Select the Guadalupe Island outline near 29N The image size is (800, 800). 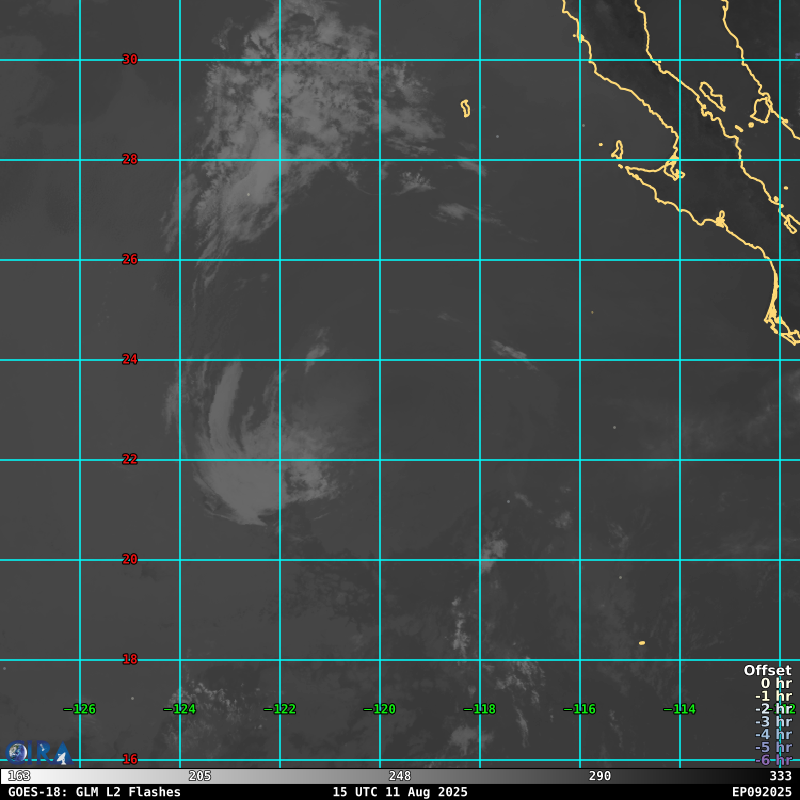[466, 108]
